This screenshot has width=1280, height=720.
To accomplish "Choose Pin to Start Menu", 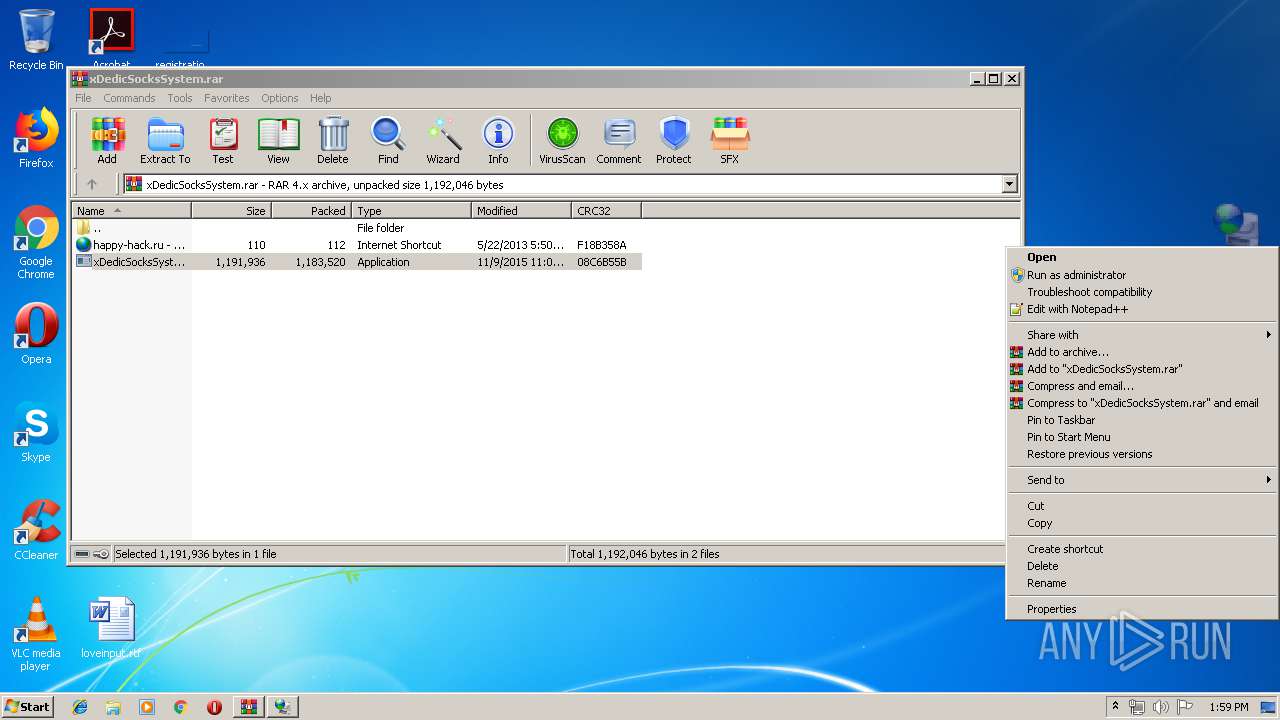I will 1142,437.
